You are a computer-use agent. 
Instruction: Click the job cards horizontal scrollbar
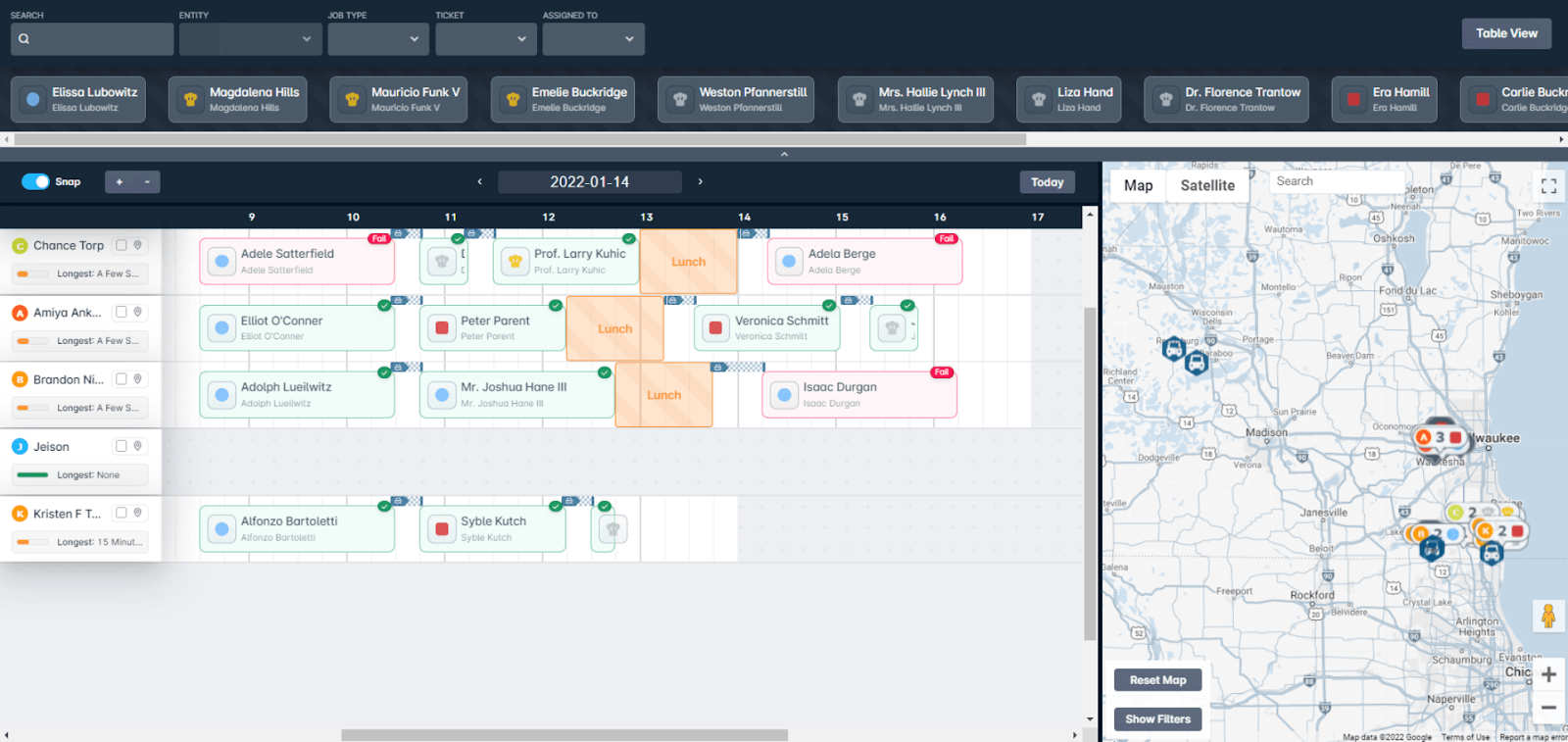pyautogui.click(x=519, y=139)
